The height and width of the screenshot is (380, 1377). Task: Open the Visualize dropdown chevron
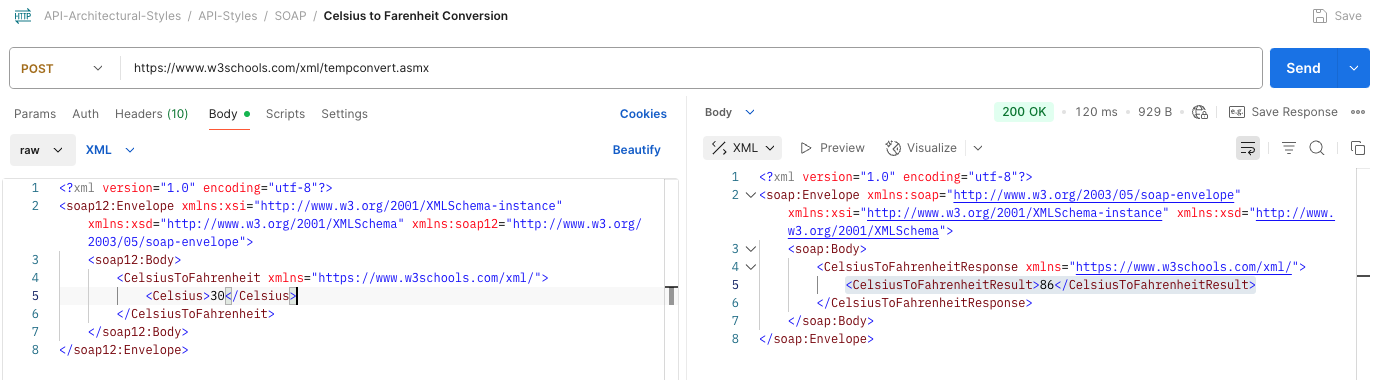tap(977, 148)
